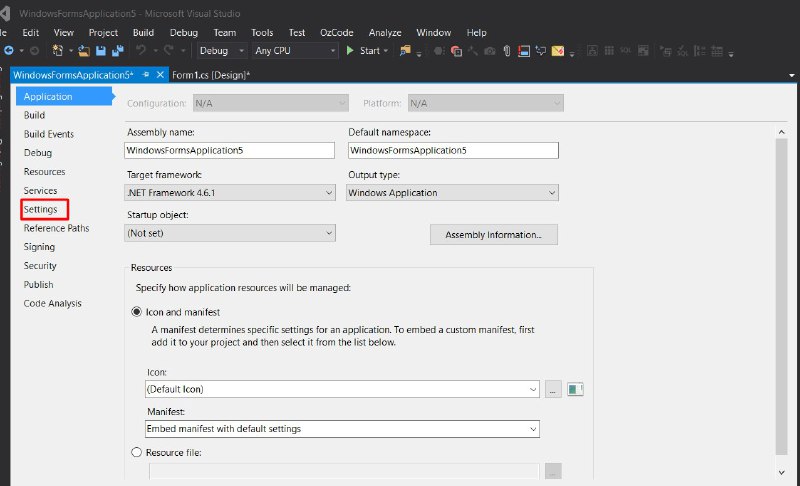This screenshot has height=486, width=800.
Task: Open the Startup object dropdown
Action: [x=230, y=233]
